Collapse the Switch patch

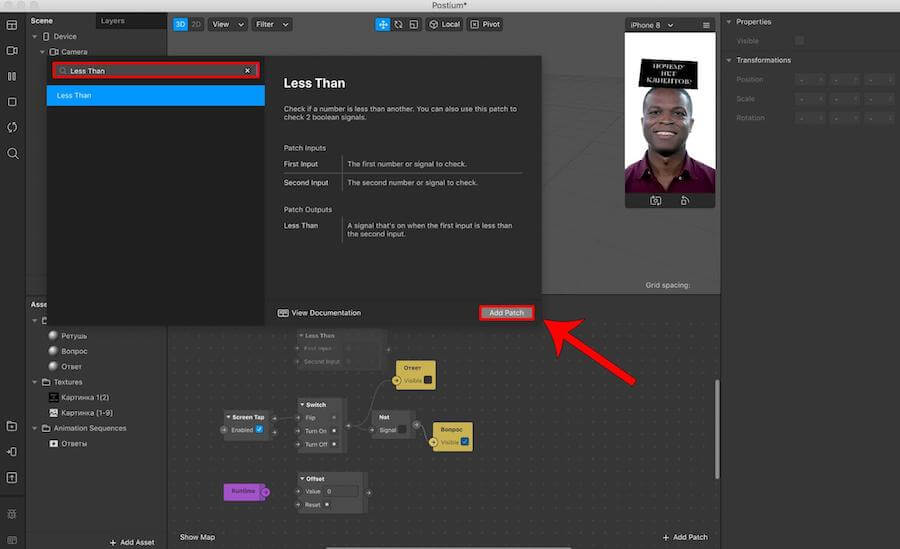(302, 404)
